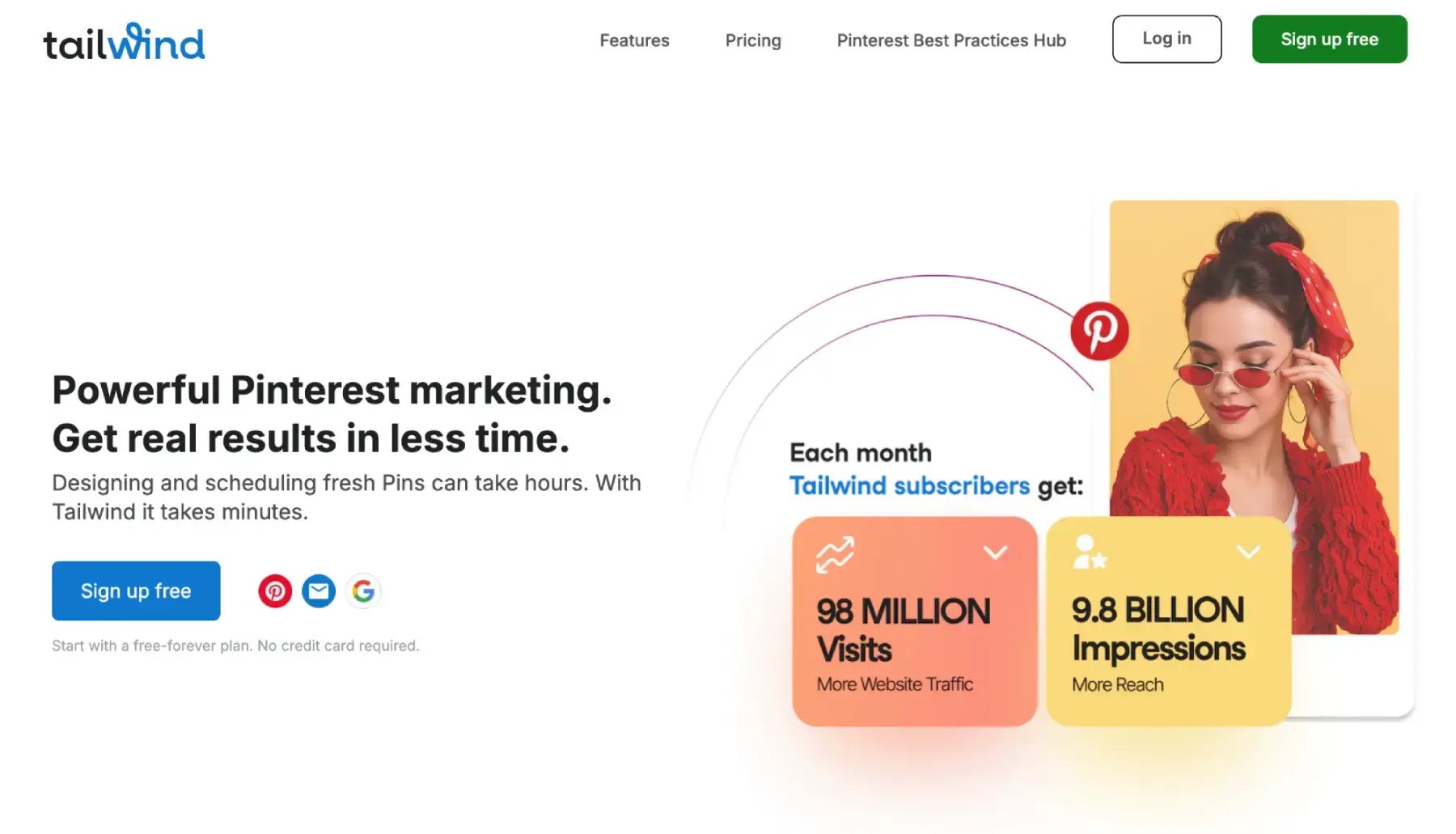
Task: Click the user star icon on Impressions card
Action: click(1089, 552)
